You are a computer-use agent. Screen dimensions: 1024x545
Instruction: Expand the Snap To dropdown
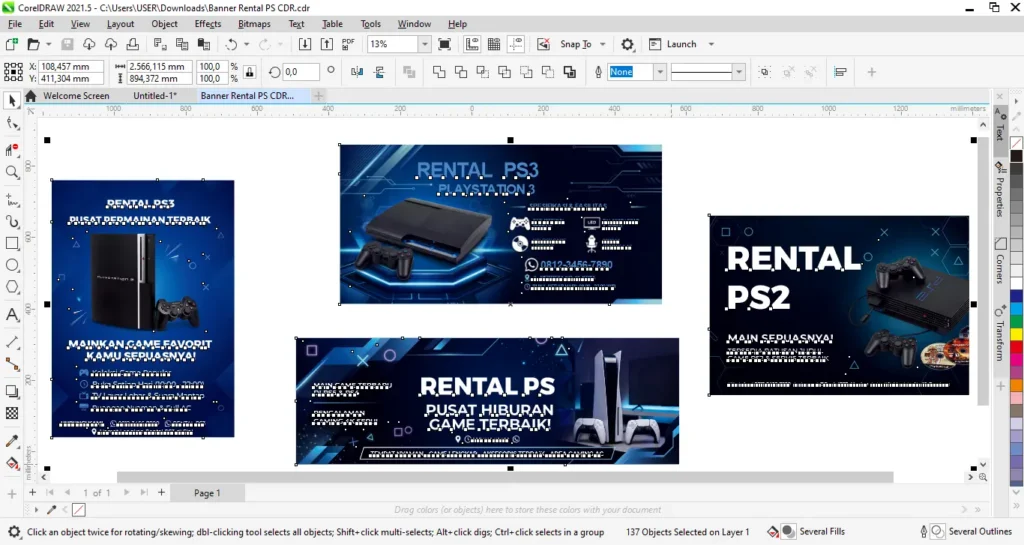coord(602,44)
